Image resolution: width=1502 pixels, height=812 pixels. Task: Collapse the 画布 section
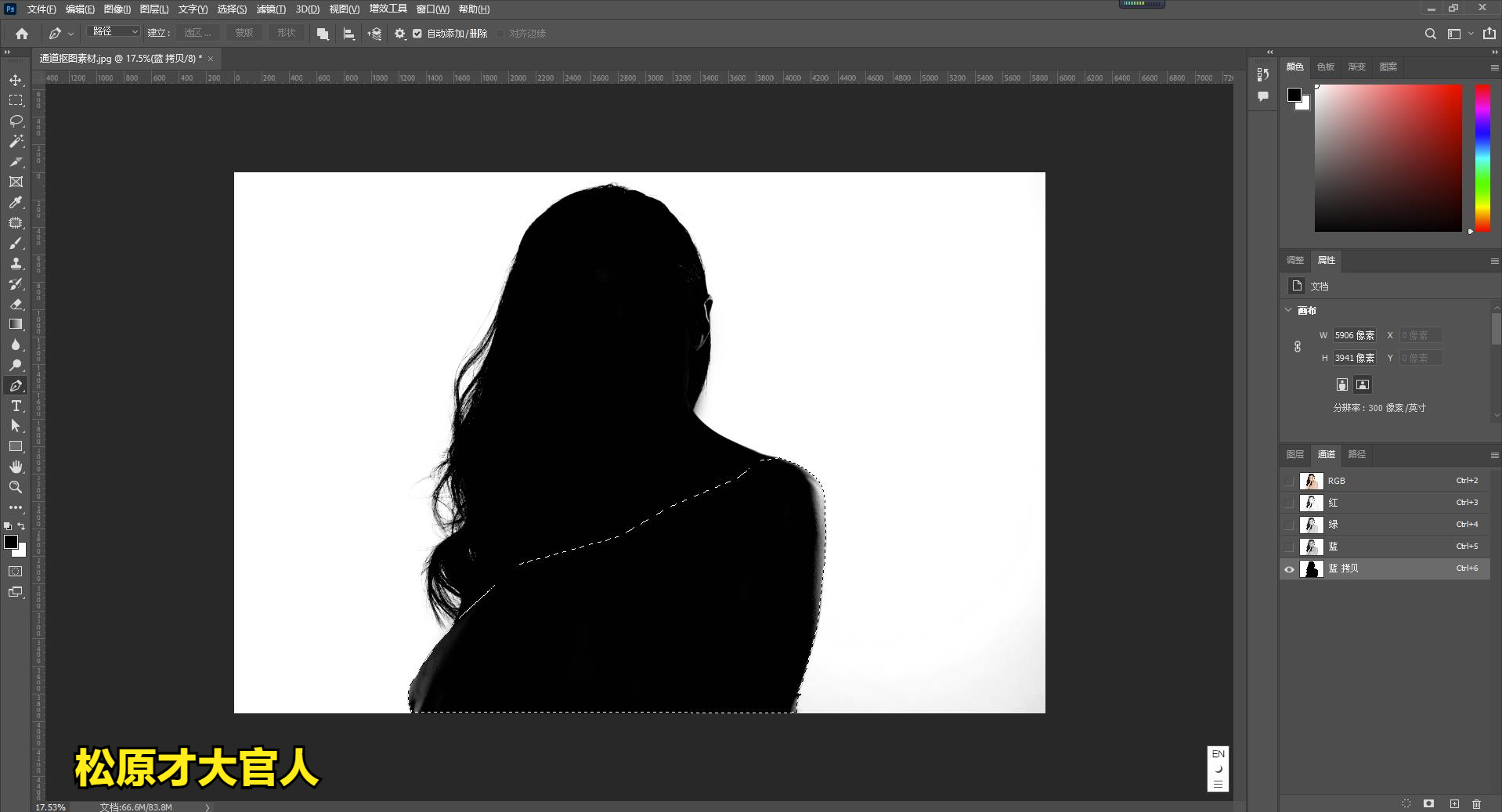[1288, 310]
